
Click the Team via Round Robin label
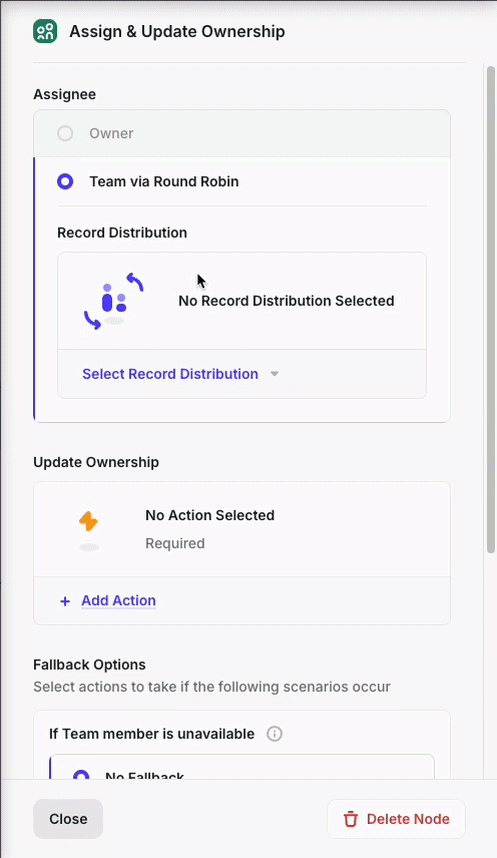[x=164, y=182]
